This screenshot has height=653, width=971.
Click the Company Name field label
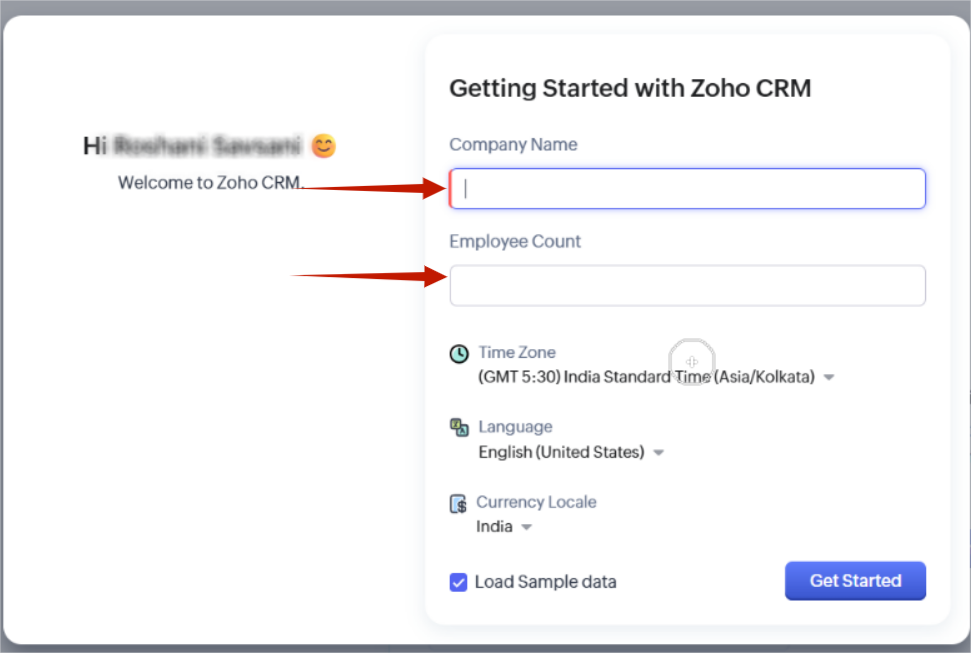point(513,144)
